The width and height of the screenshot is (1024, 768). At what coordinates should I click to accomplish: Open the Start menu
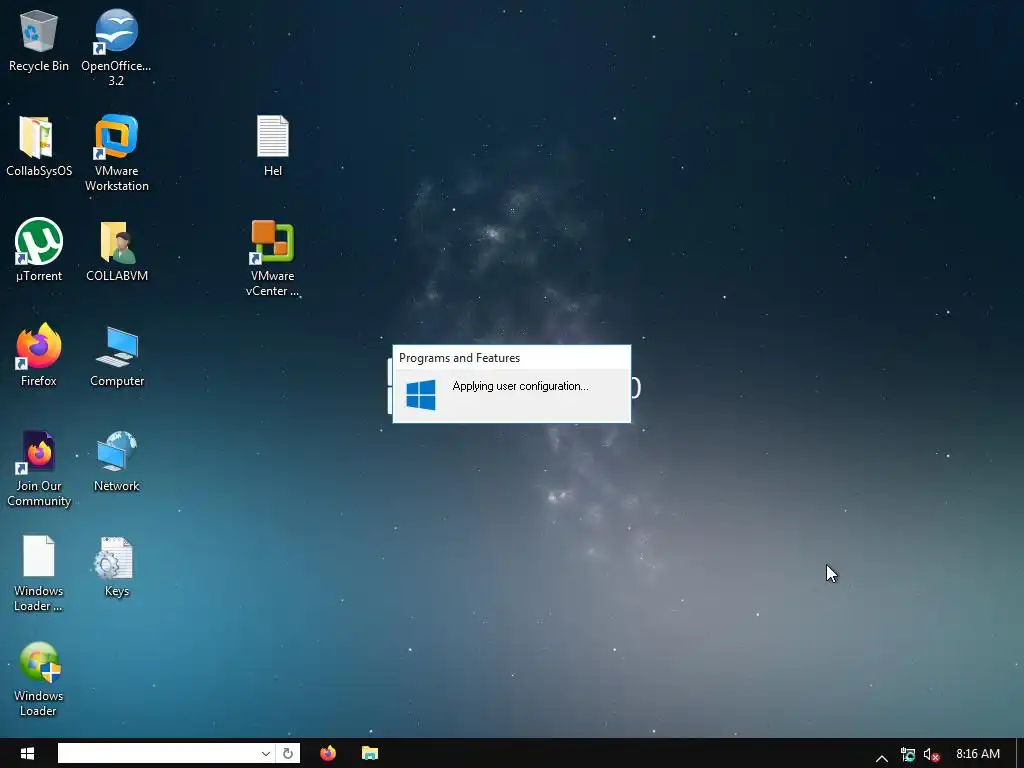pos(27,754)
